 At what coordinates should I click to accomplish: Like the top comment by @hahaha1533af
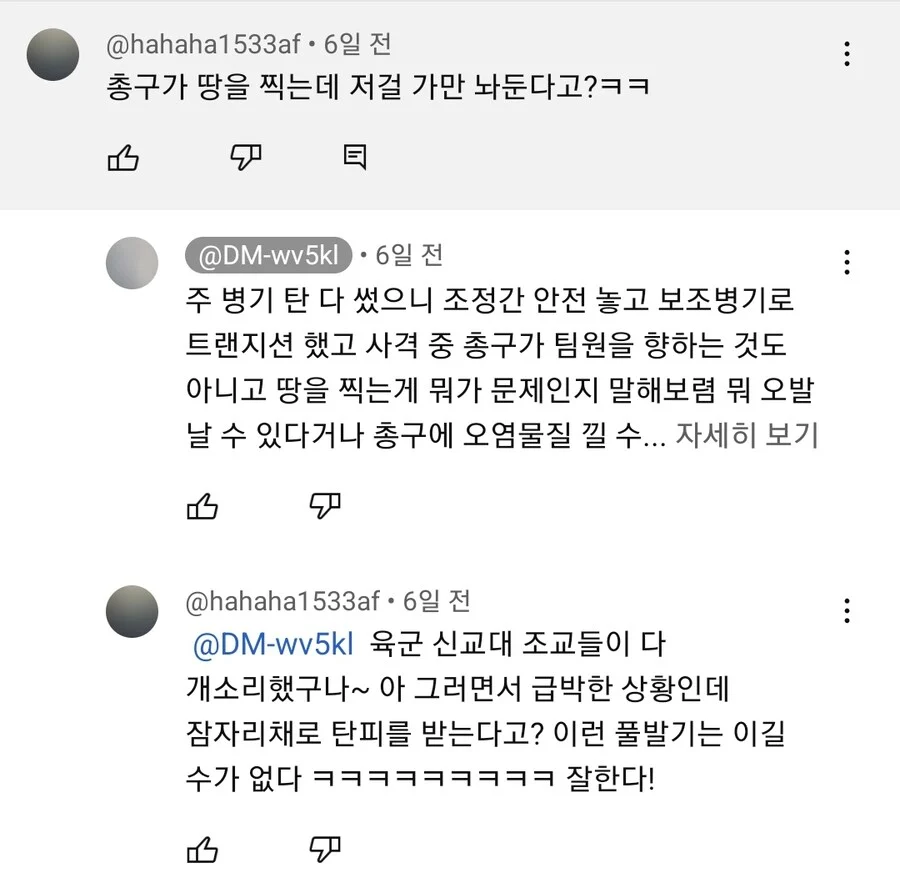coord(123,157)
